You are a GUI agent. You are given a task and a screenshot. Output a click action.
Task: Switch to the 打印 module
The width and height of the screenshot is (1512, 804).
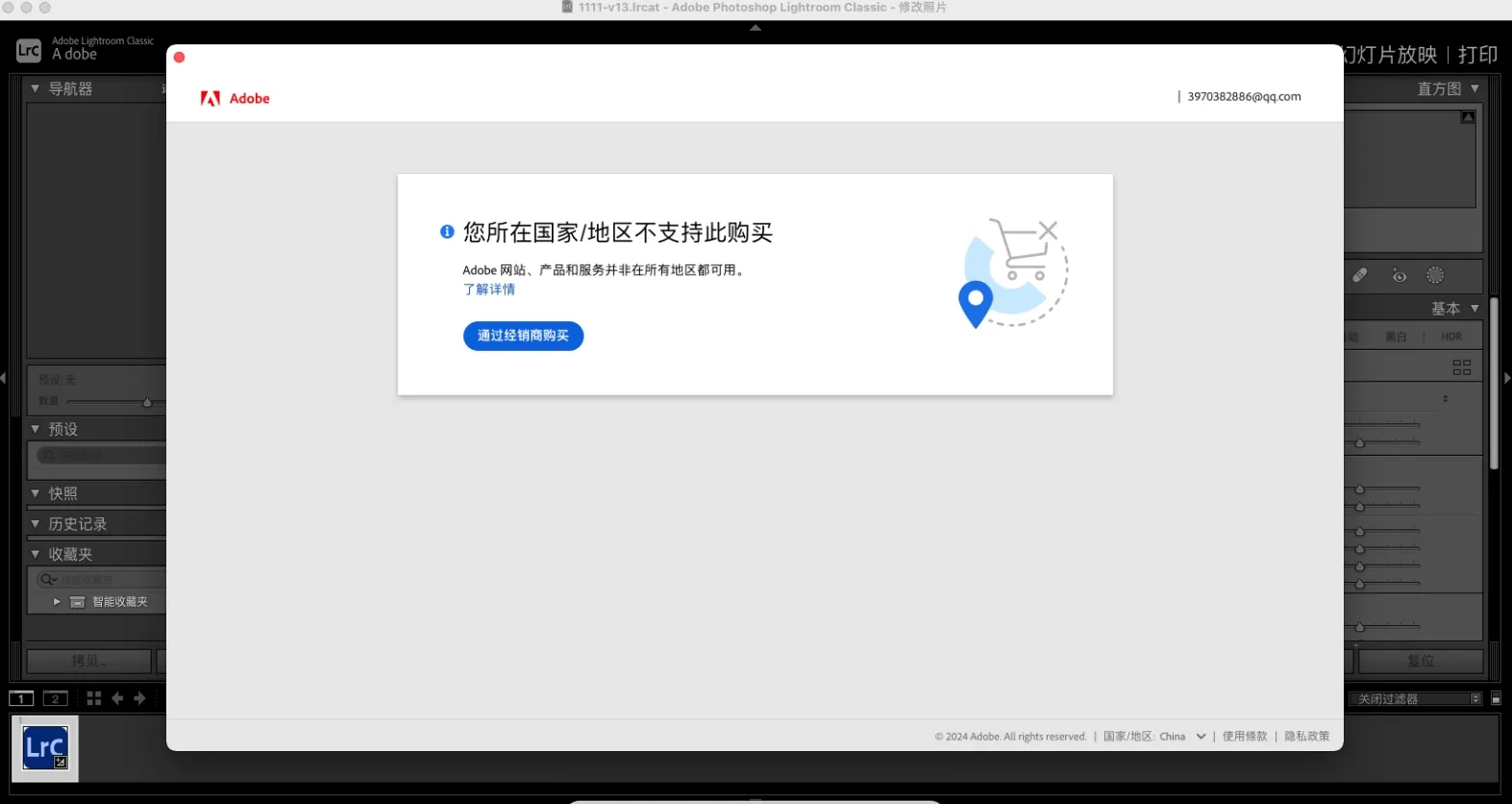(1477, 55)
